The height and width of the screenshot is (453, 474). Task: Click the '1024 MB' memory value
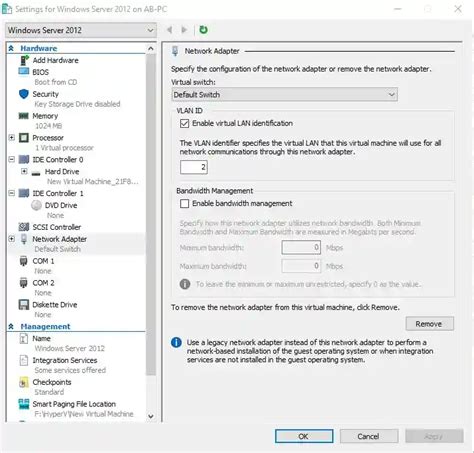pos(48,126)
